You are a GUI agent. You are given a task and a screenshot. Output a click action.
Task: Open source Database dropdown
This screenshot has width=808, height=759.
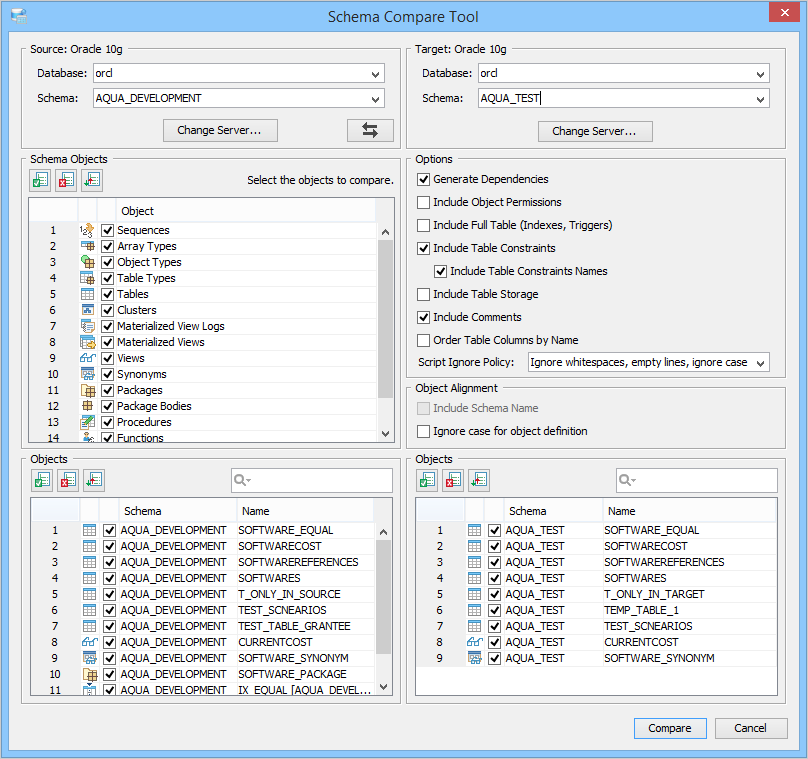click(375, 74)
